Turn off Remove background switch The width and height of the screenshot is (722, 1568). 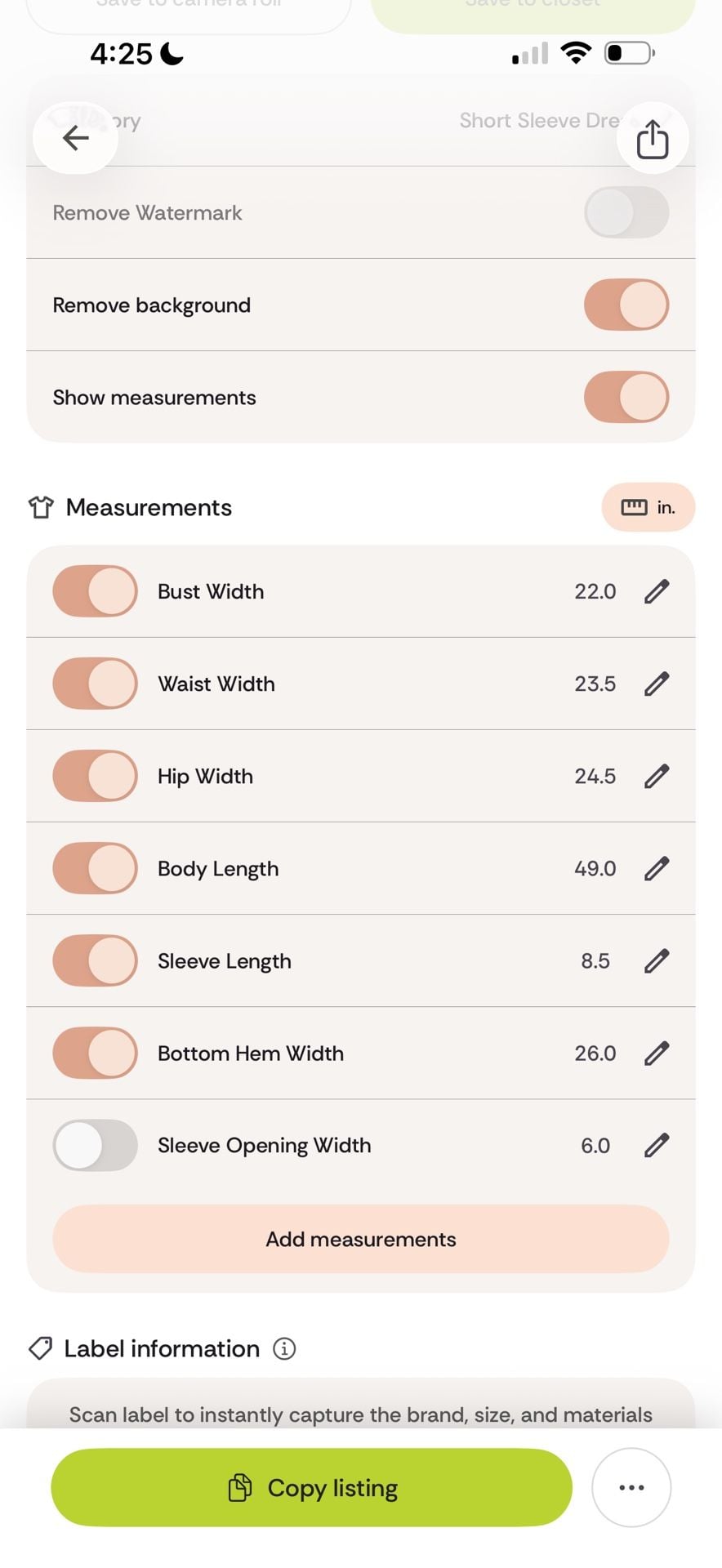(x=626, y=305)
